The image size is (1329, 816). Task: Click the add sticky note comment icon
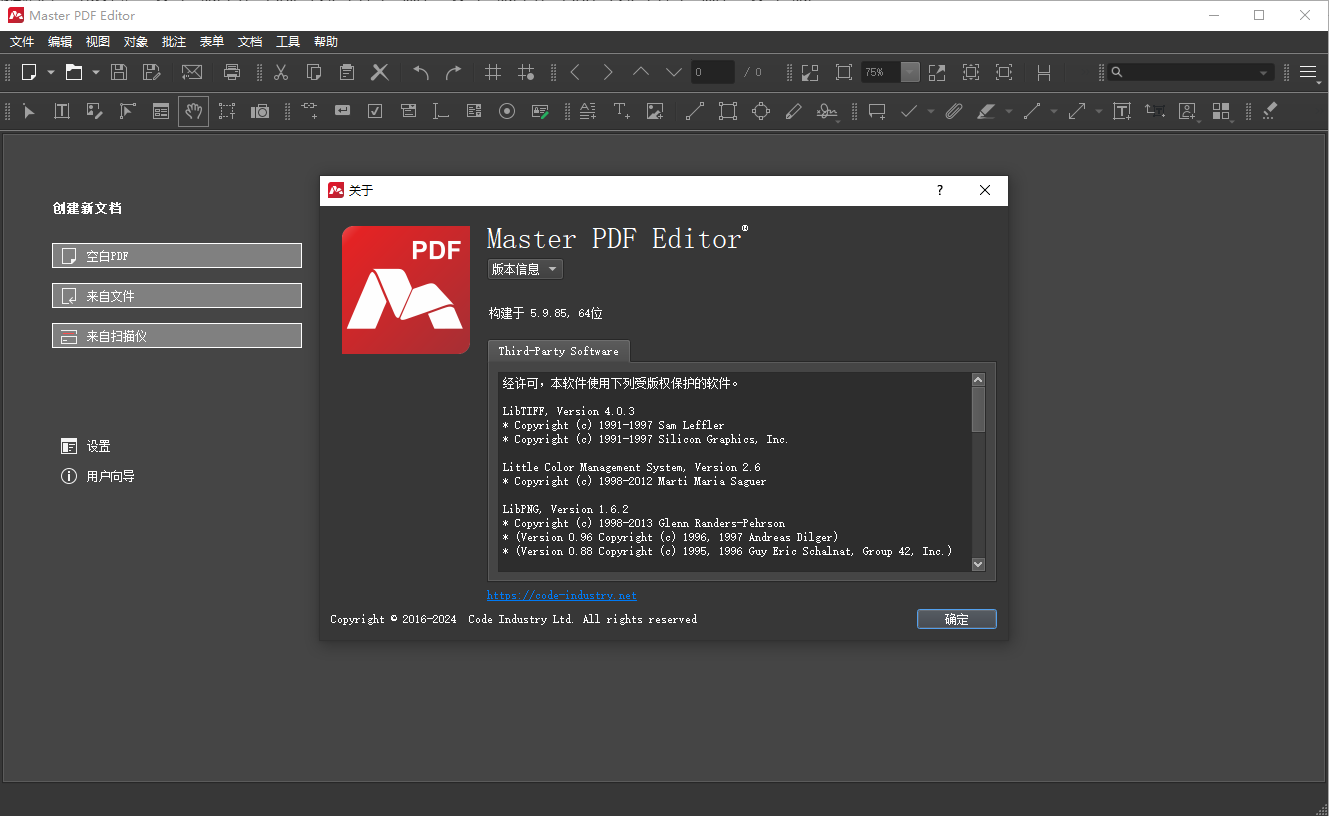coord(877,111)
